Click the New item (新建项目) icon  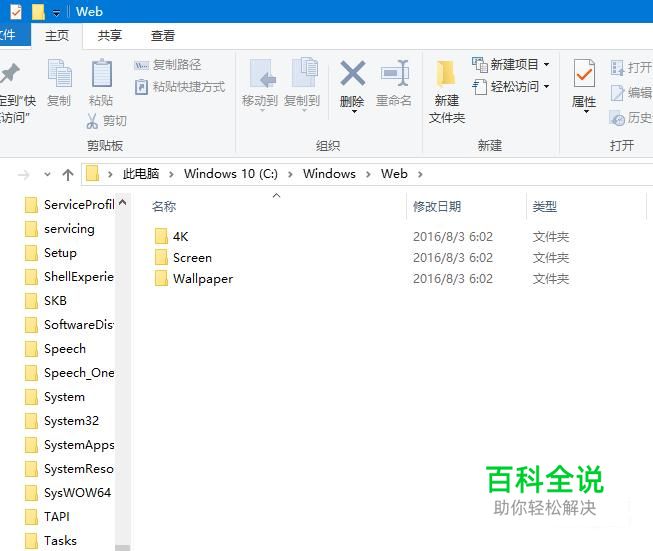pyautogui.click(x=480, y=65)
